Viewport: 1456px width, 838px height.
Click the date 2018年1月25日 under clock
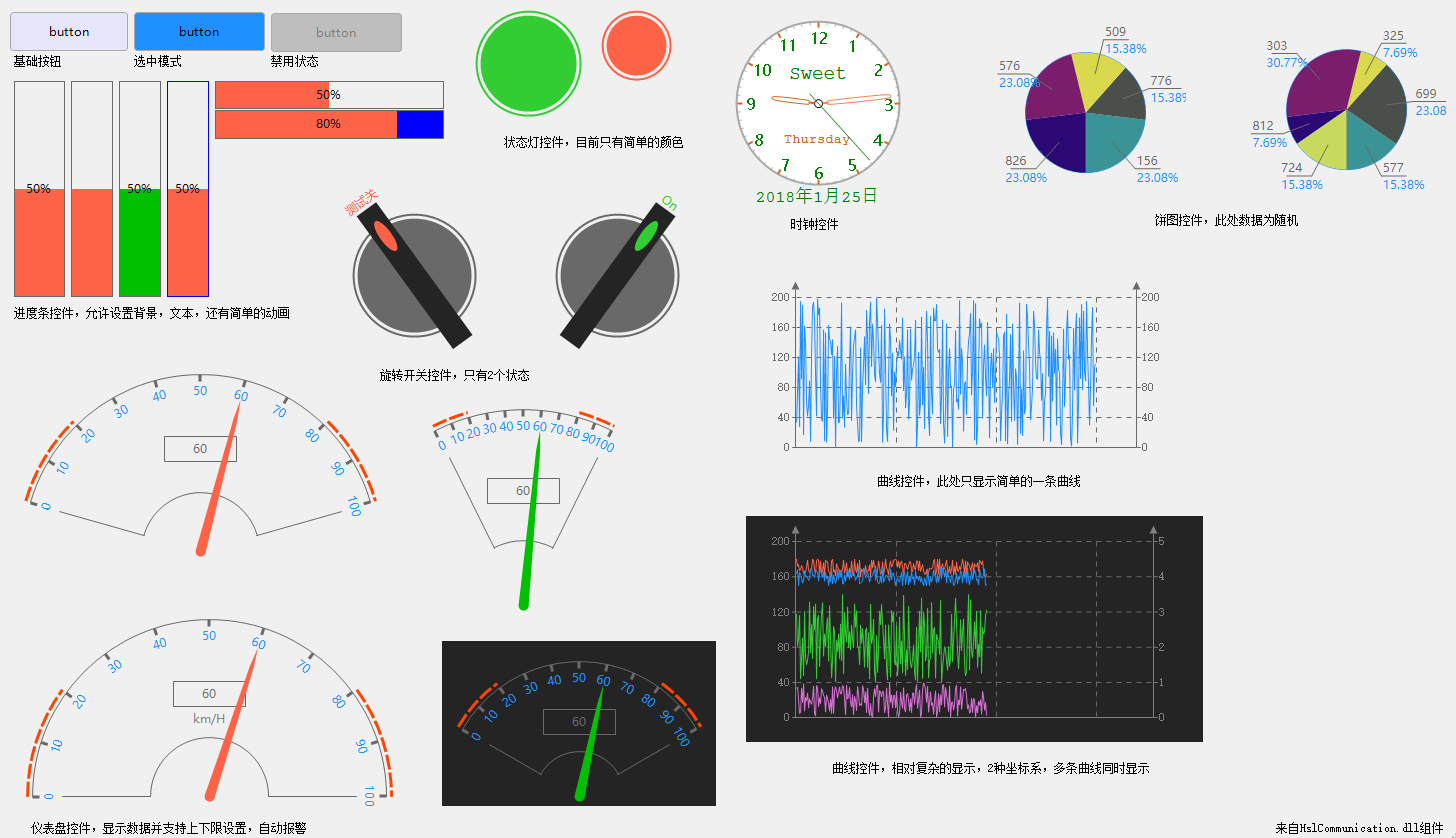(x=817, y=196)
